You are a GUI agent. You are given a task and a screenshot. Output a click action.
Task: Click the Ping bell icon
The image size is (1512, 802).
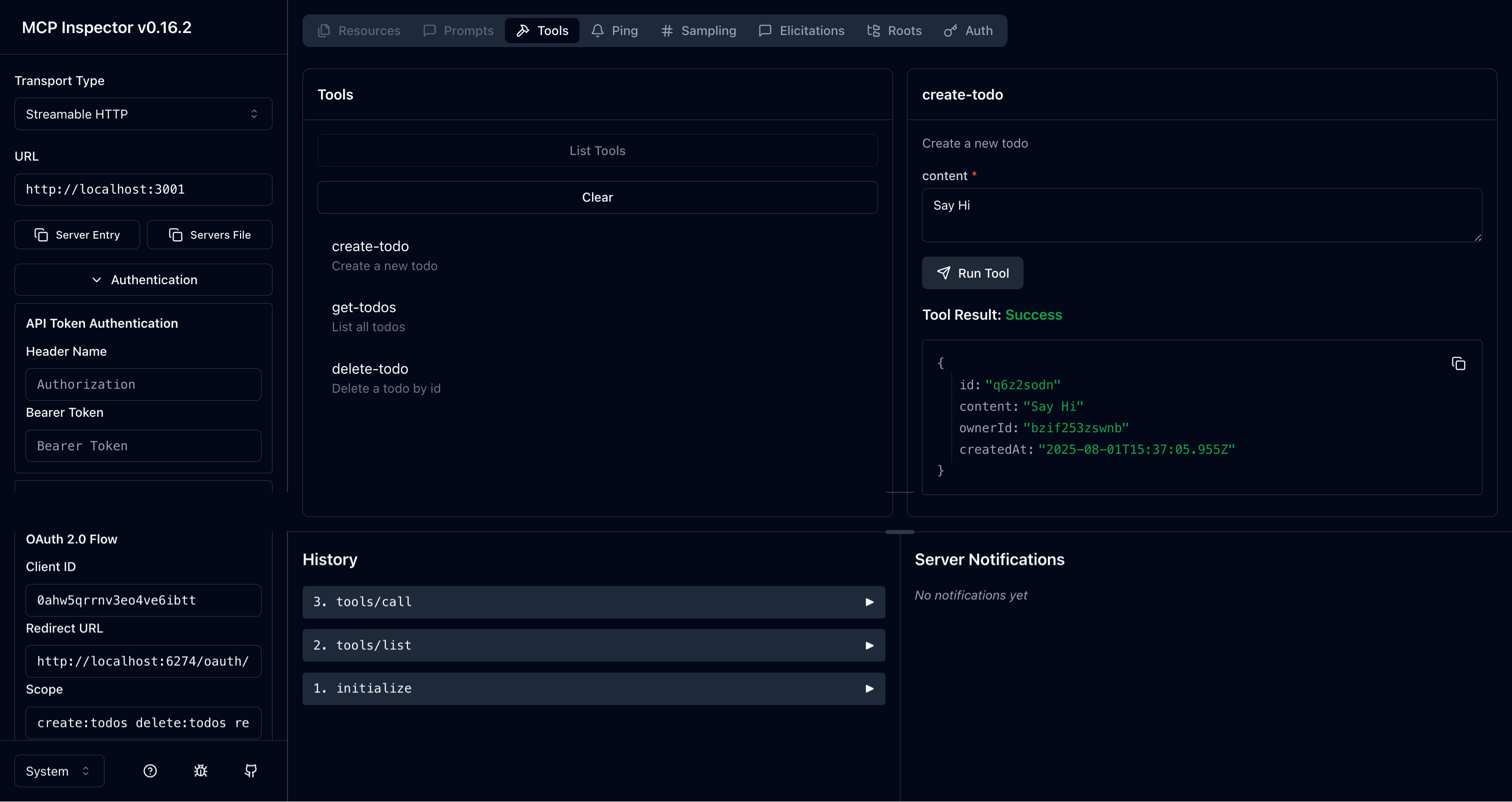(x=597, y=31)
